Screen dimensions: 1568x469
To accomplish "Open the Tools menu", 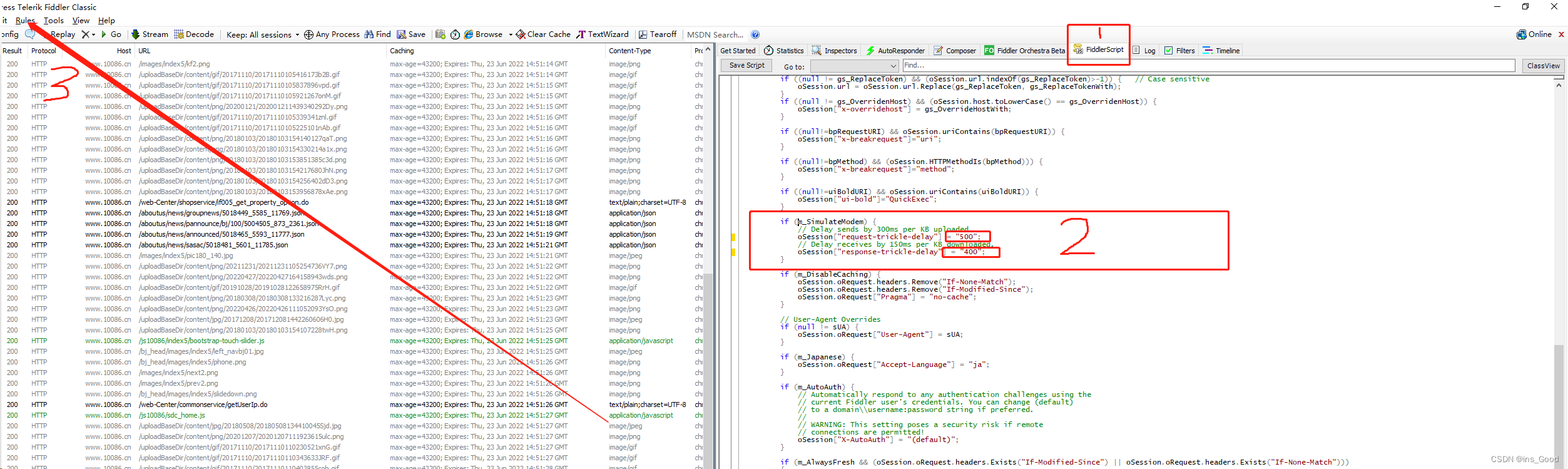I will [x=54, y=21].
